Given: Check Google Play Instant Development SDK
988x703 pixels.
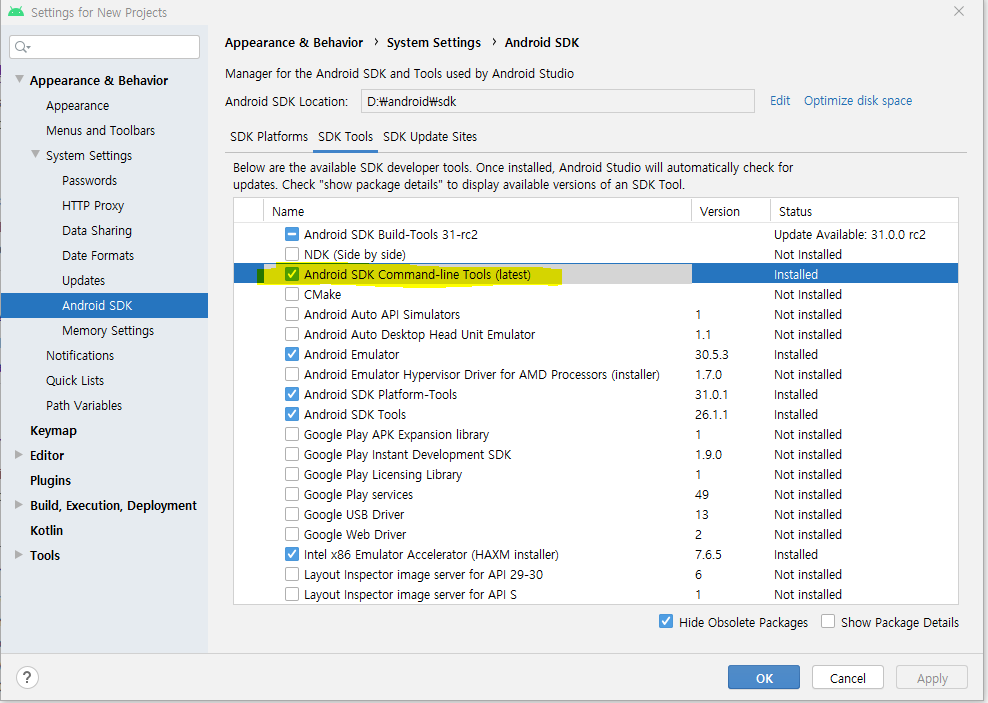Looking at the screenshot, I should coord(292,454).
